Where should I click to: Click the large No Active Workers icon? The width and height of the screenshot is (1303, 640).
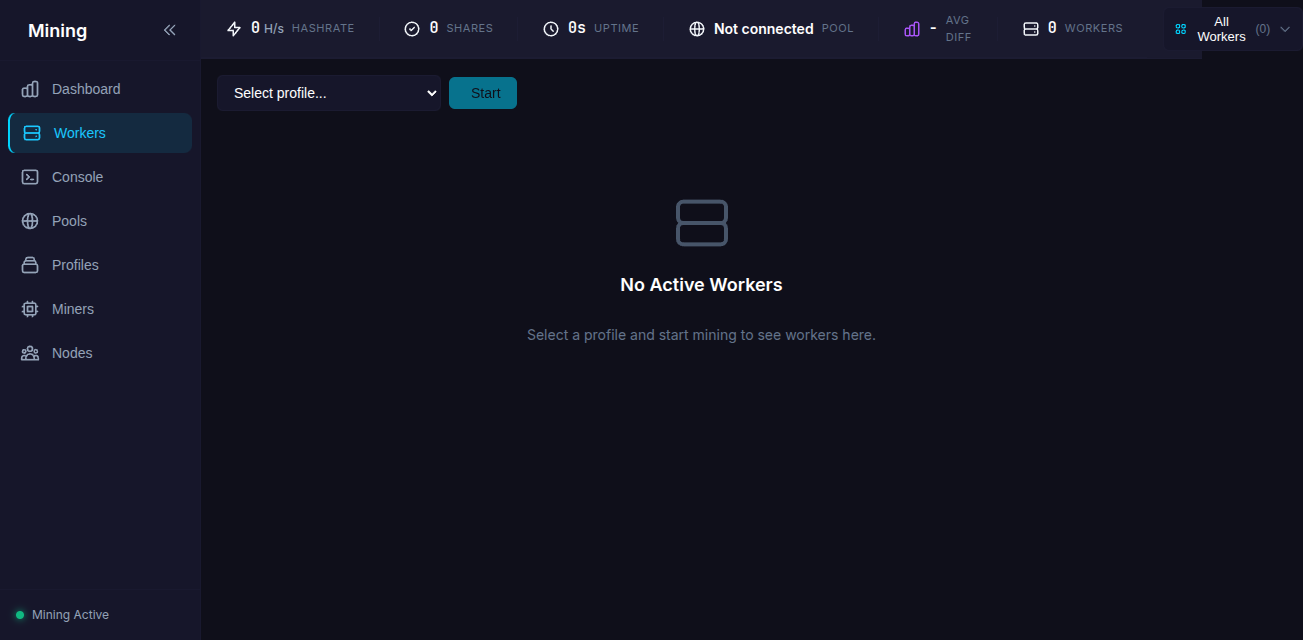coord(701,222)
